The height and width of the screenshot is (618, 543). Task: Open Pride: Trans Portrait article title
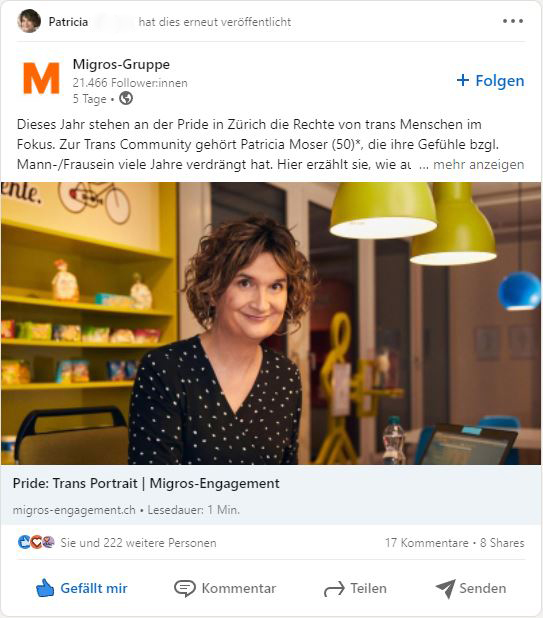146,483
